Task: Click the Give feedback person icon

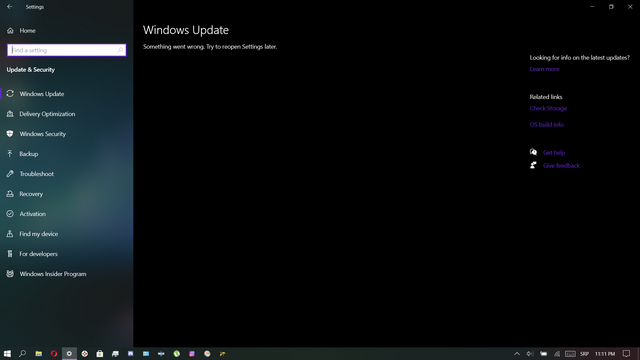Action: [533, 165]
